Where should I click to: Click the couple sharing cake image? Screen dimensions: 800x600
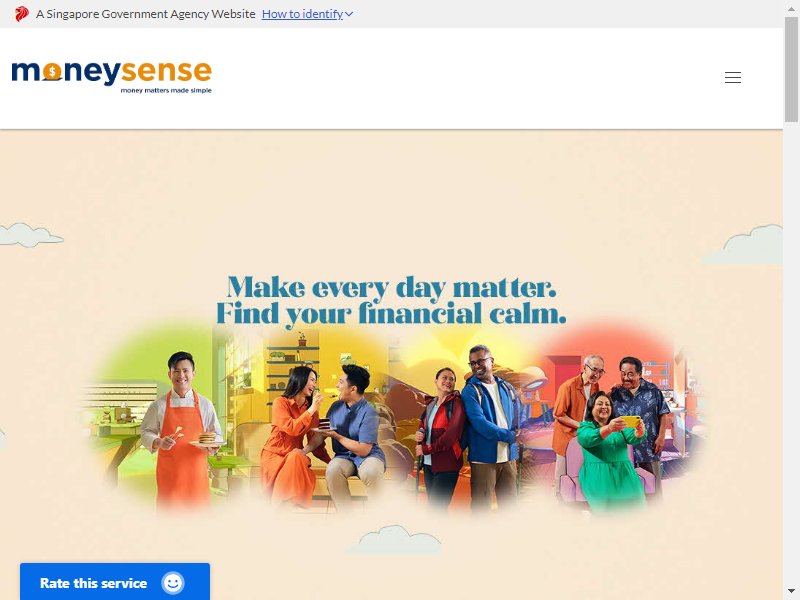click(x=321, y=436)
